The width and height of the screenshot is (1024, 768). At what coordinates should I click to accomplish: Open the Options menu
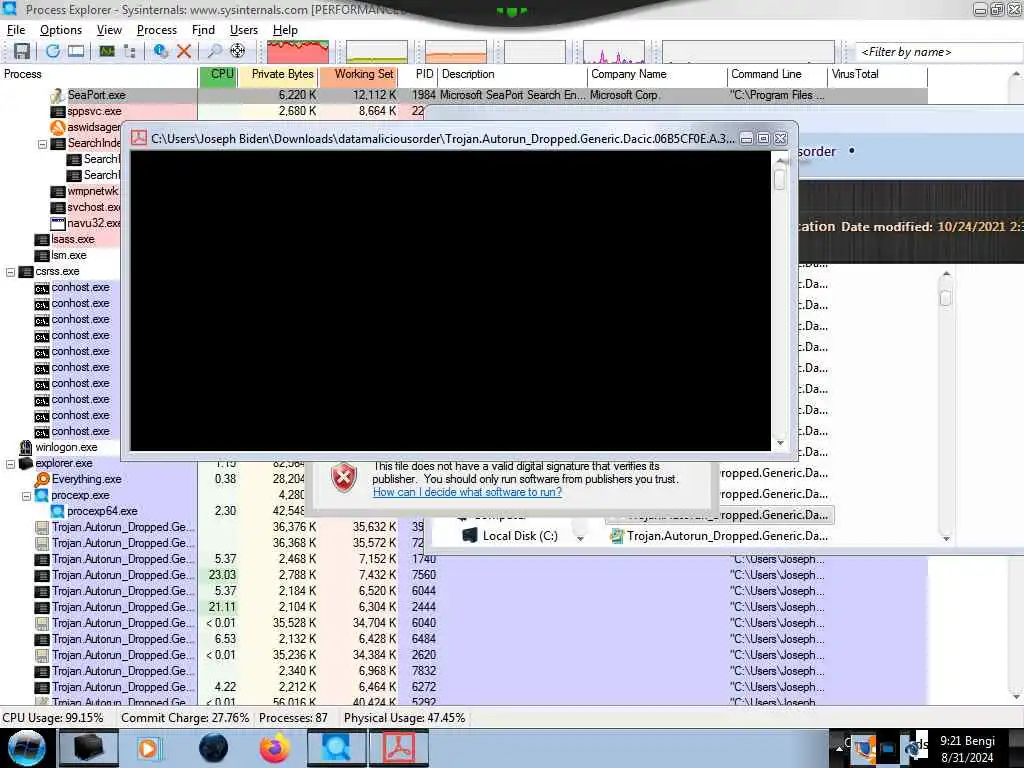(61, 30)
